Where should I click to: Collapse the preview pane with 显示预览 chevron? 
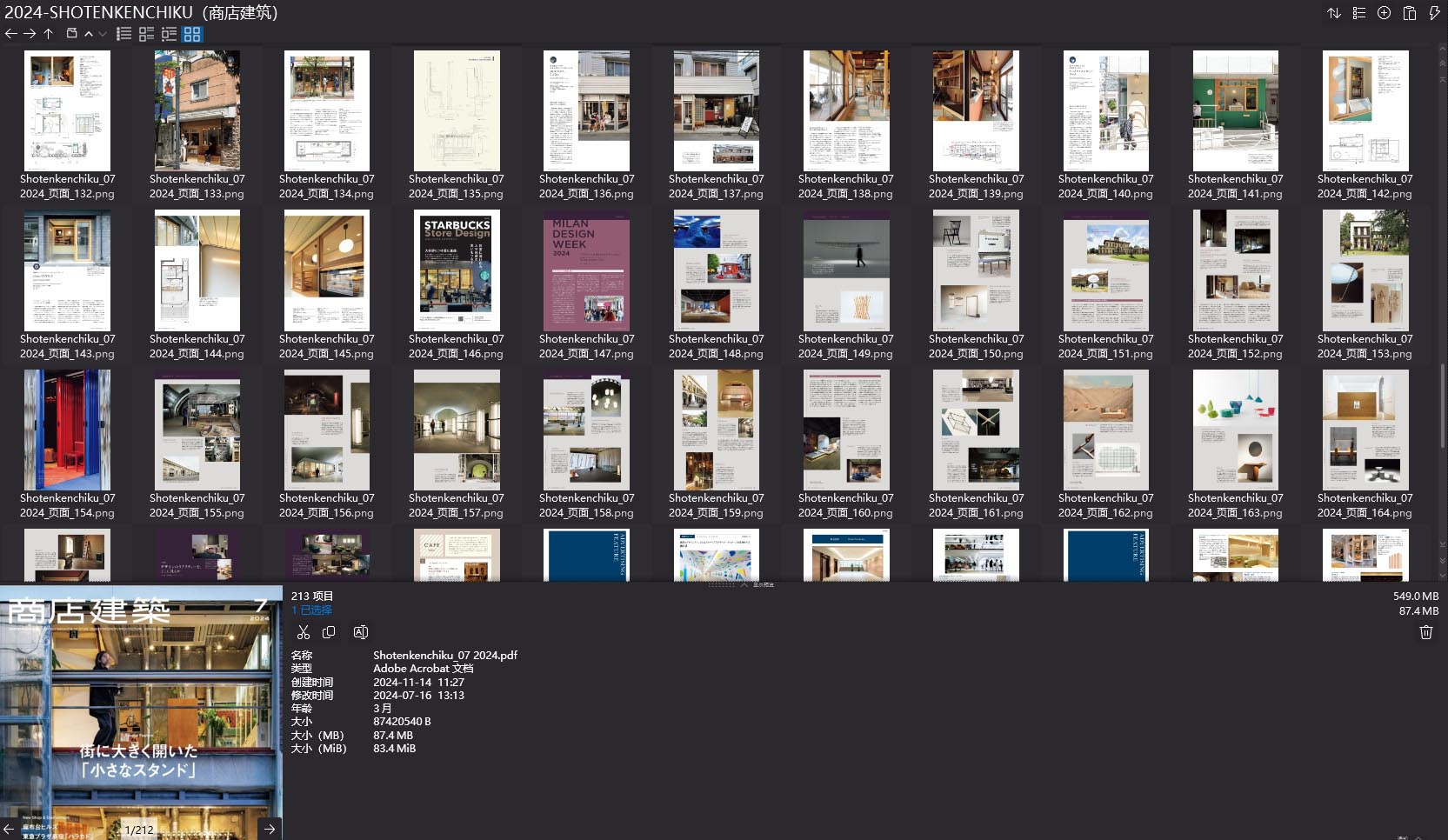tap(744, 584)
